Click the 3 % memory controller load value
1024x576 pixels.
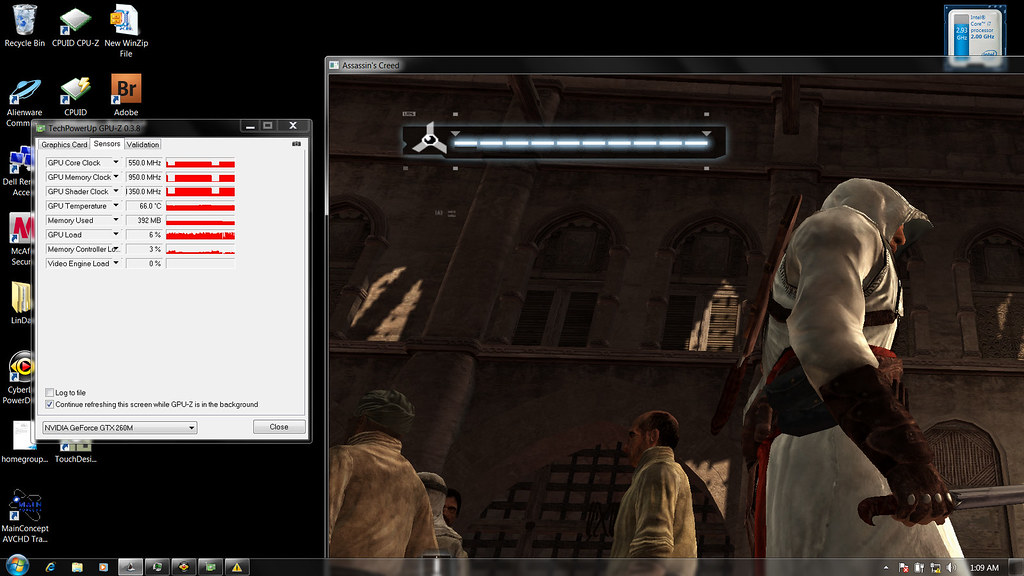144,249
